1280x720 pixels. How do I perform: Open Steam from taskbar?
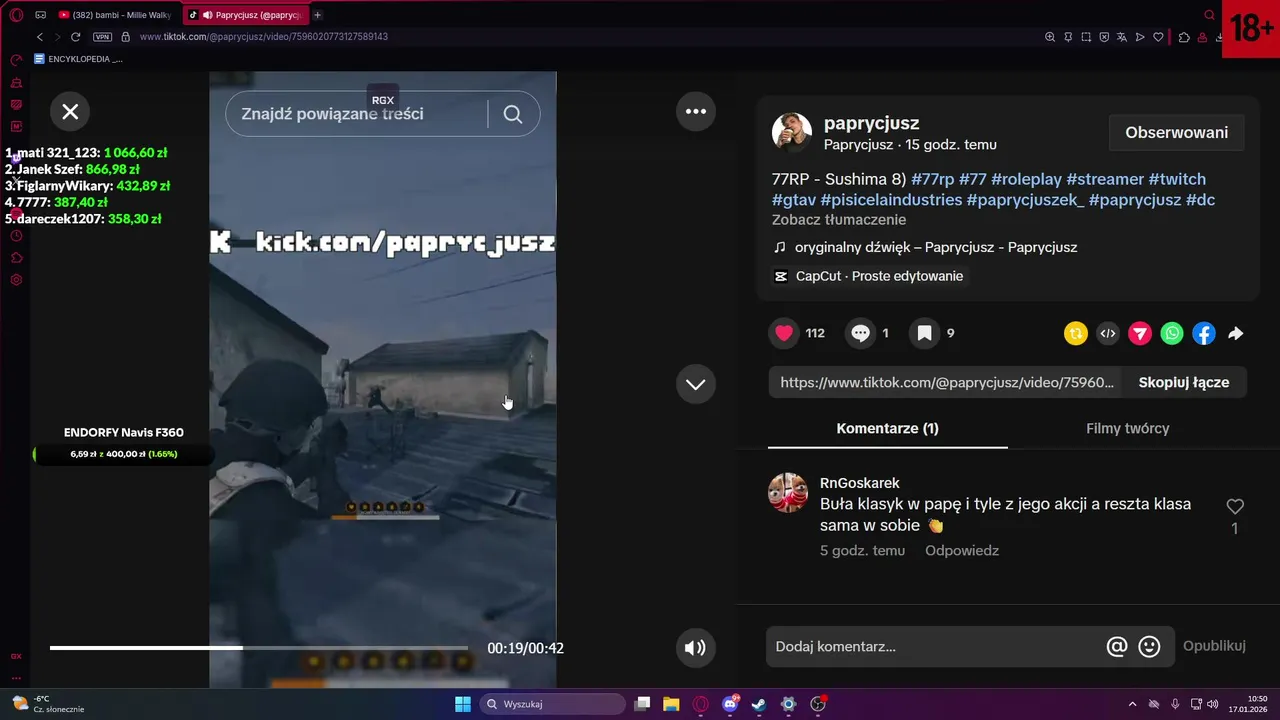click(x=759, y=704)
